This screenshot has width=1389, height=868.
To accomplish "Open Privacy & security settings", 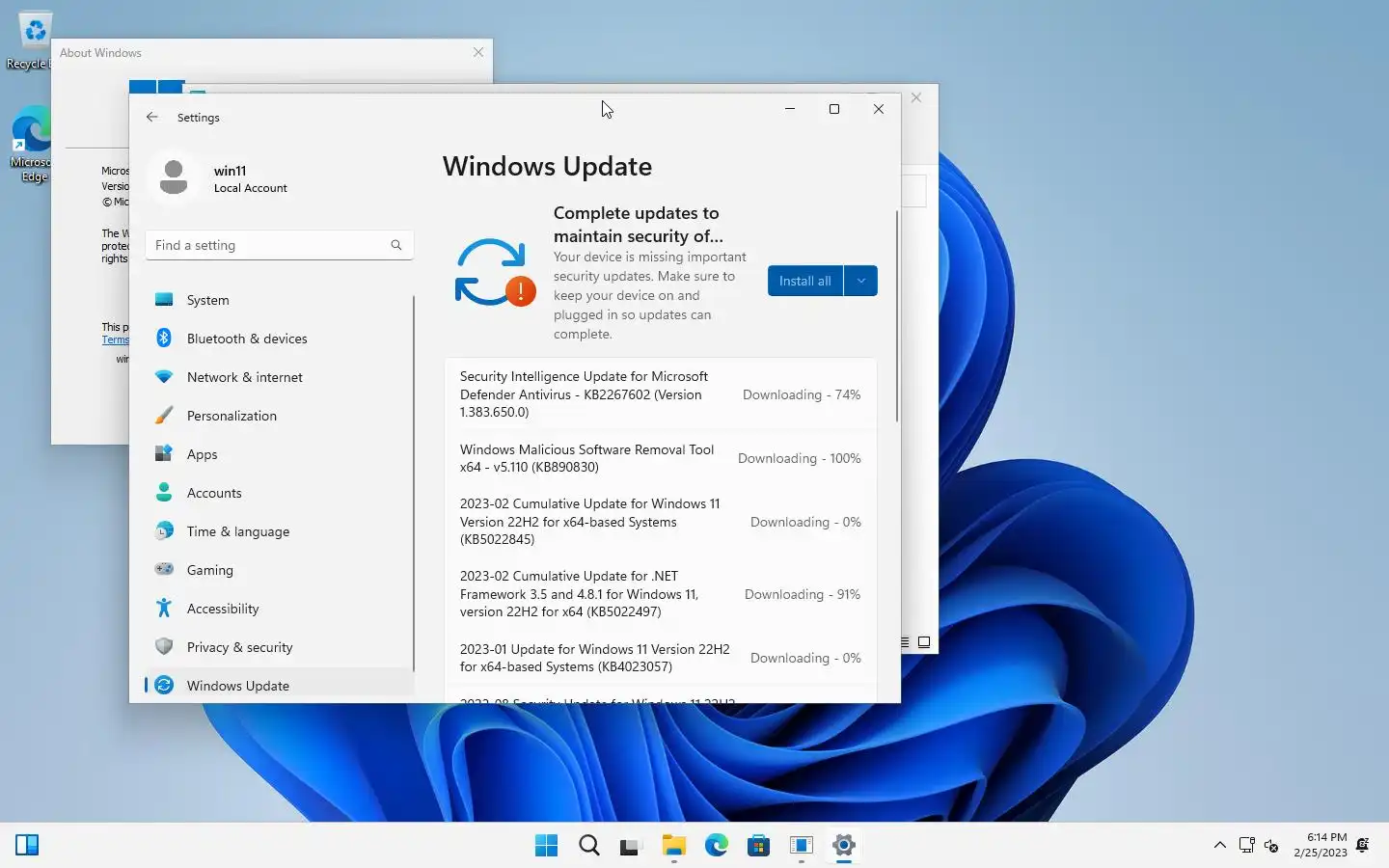I will pyautogui.click(x=280, y=647).
